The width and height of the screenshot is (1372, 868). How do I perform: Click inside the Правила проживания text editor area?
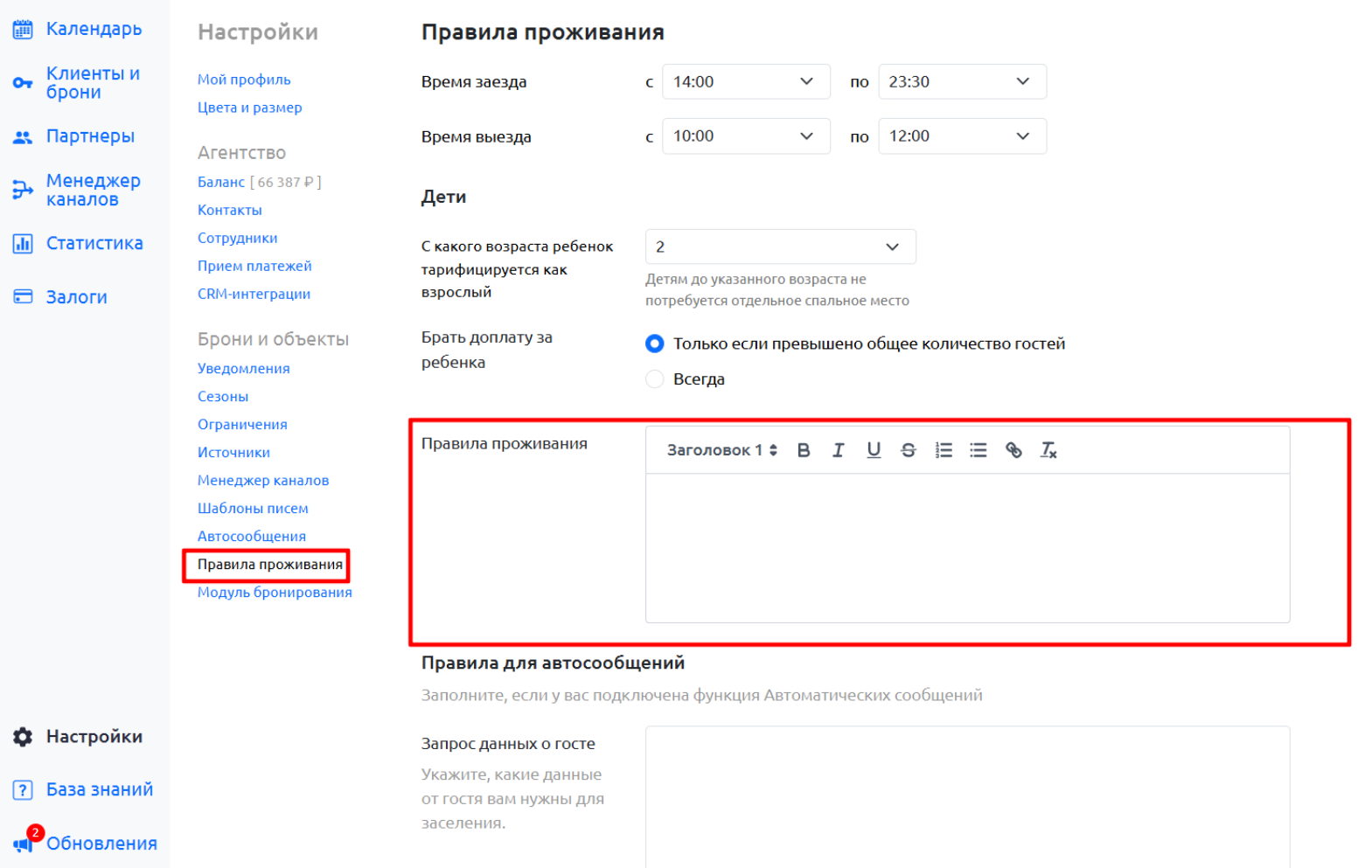click(x=967, y=548)
